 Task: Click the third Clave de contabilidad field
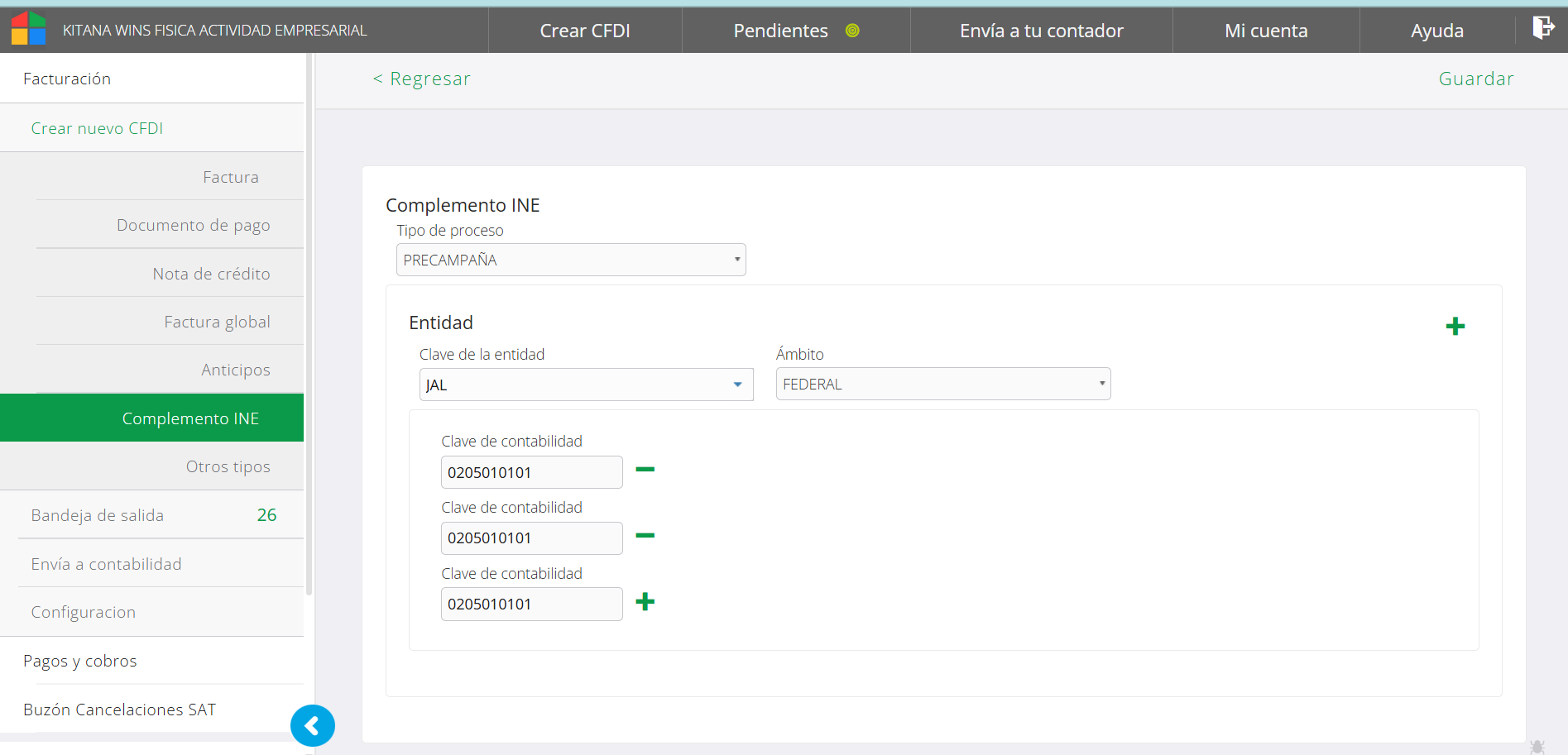coord(531,604)
